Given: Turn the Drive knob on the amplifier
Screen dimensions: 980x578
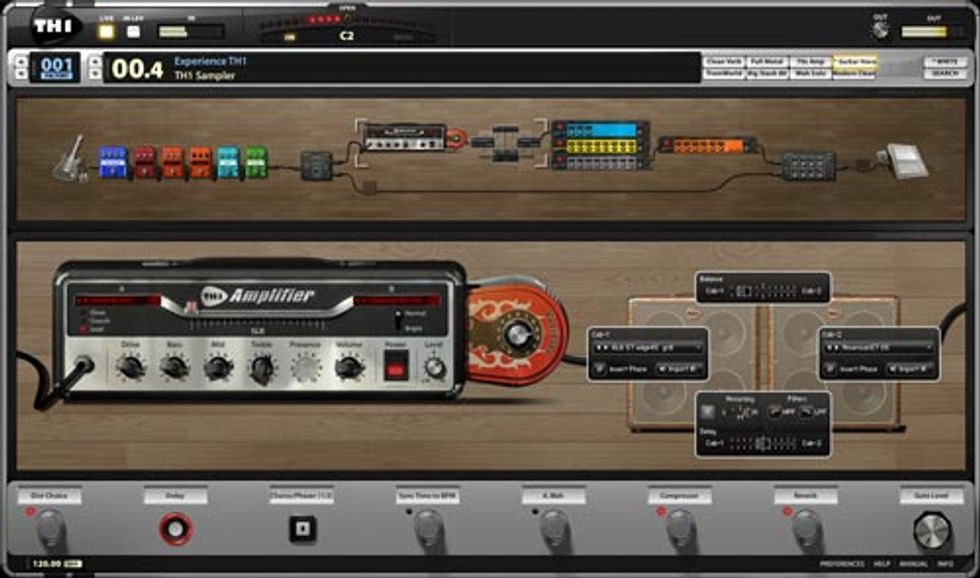Looking at the screenshot, I should click(131, 367).
